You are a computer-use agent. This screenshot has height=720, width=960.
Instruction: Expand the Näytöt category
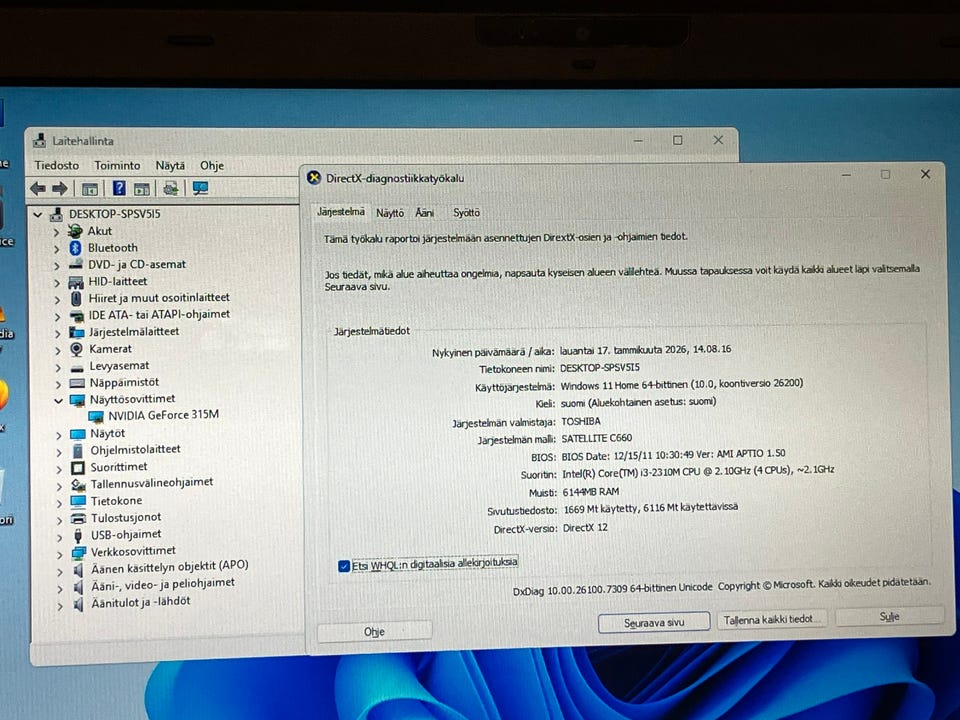tap(59, 435)
